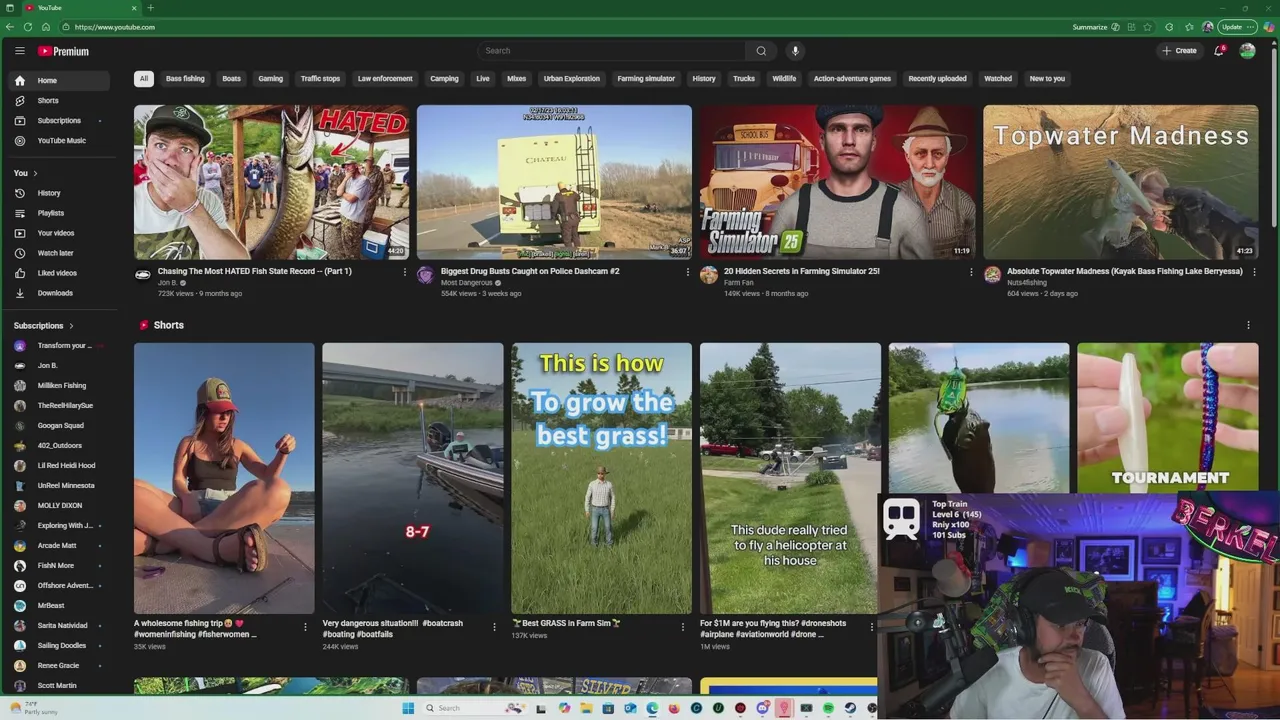
Task: Click the Create button
Action: (x=1179, y=51)
